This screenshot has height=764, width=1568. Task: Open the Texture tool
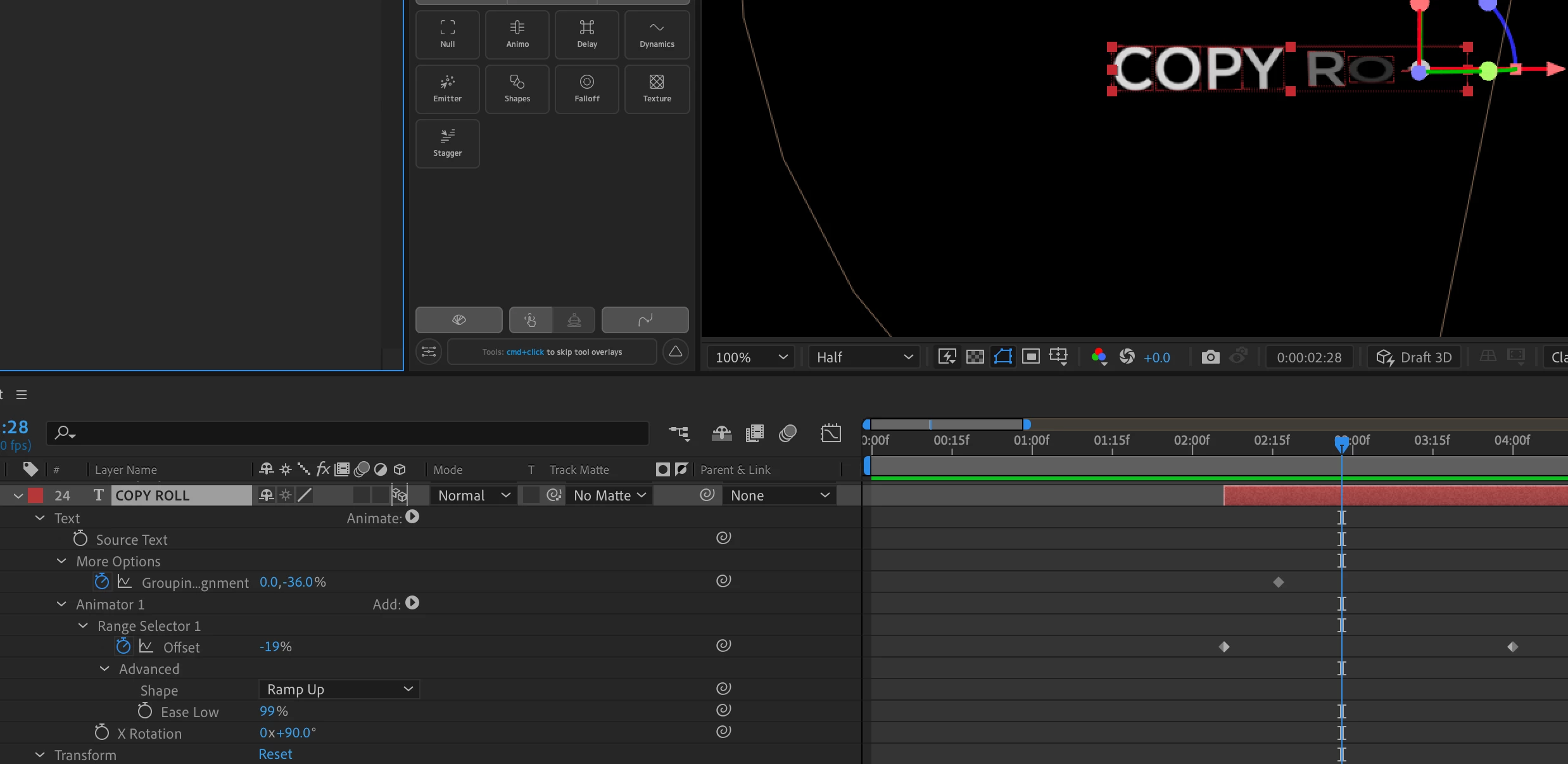pos(657,89)
